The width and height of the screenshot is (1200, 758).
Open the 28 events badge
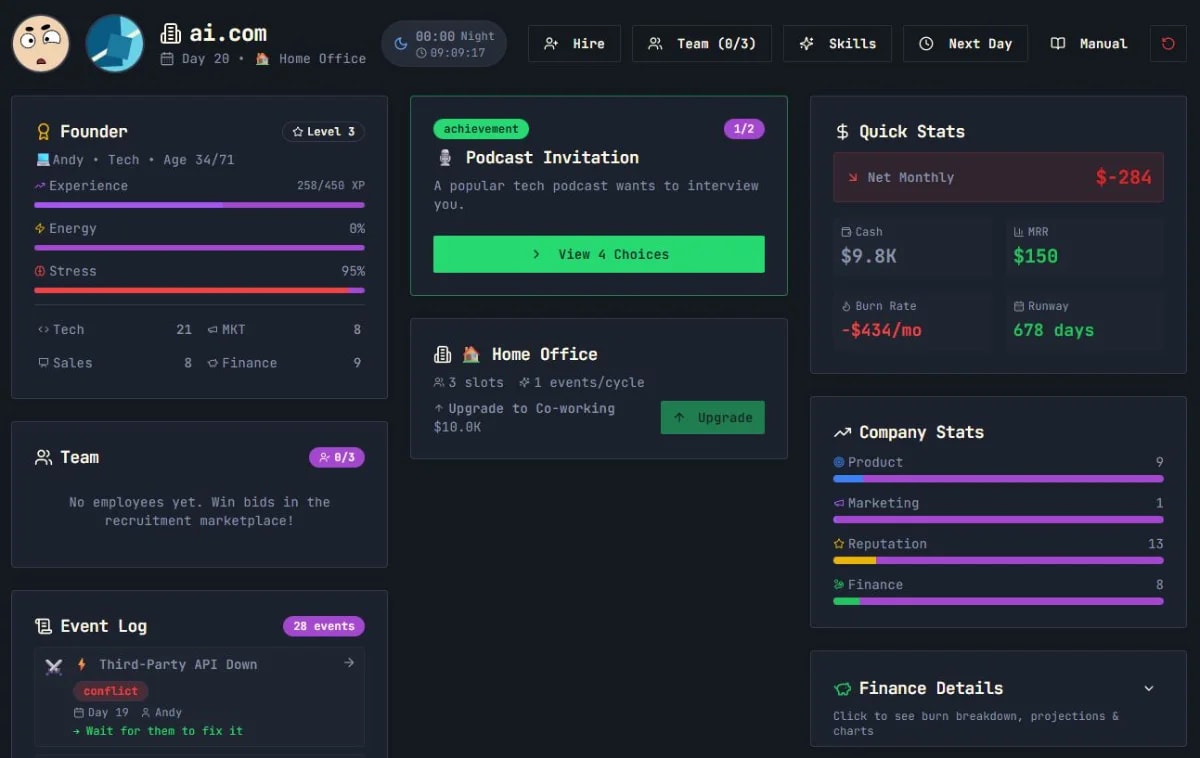323,625
